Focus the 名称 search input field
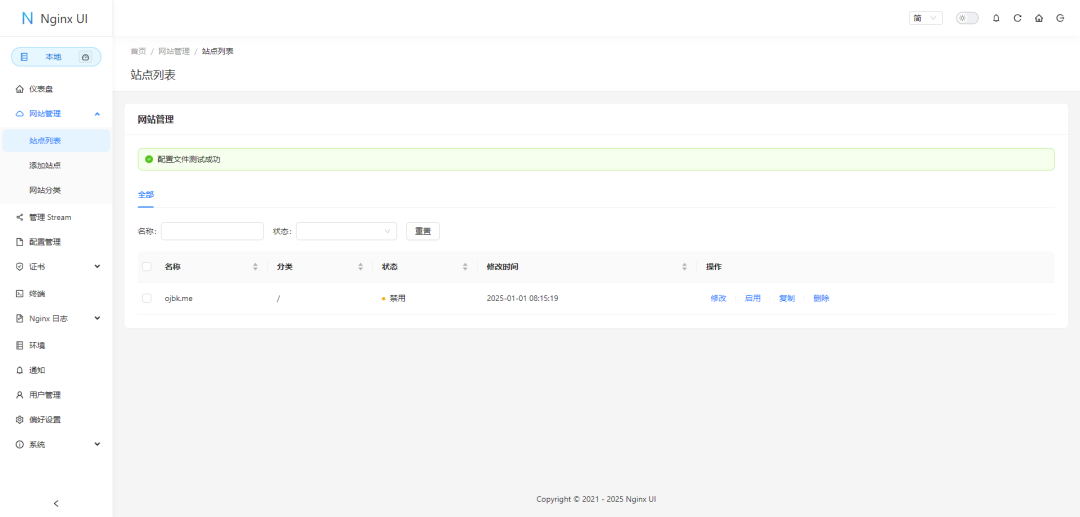 [x=212, y=231]
